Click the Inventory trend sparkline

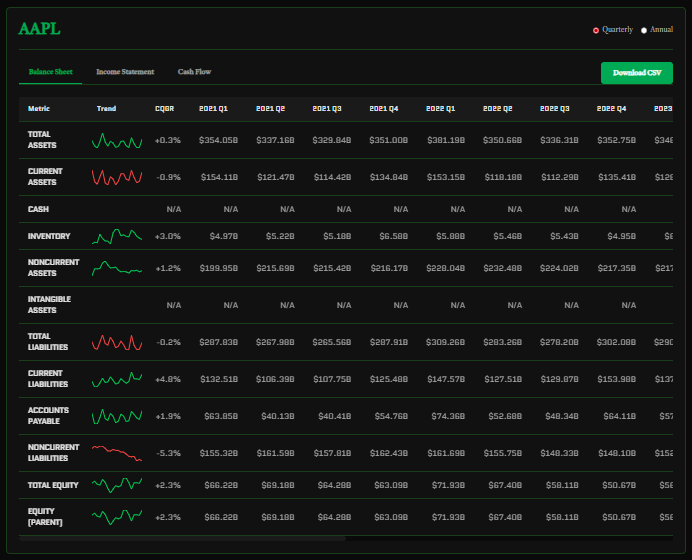117,236
